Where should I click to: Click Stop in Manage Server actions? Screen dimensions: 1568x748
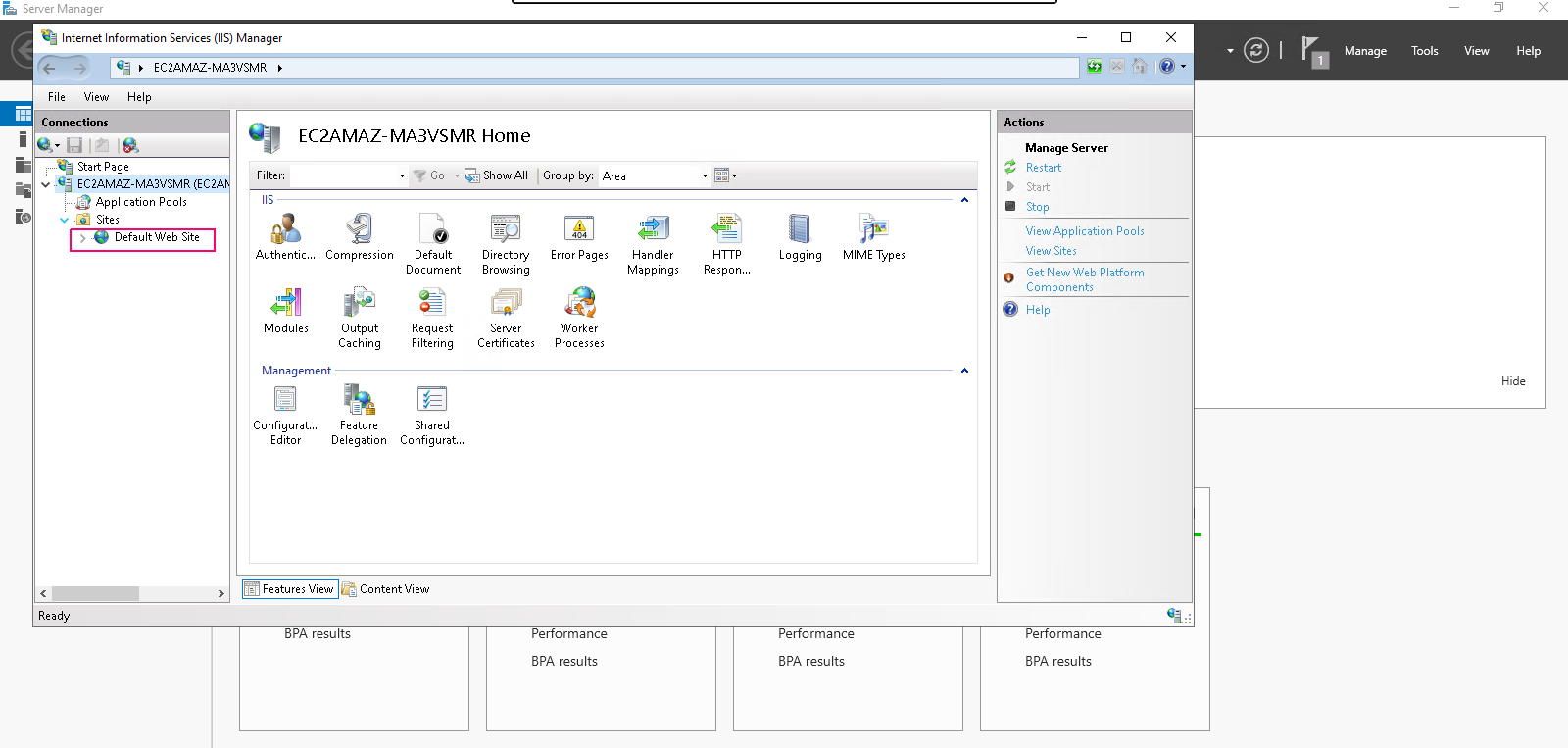coord(1037,207)
